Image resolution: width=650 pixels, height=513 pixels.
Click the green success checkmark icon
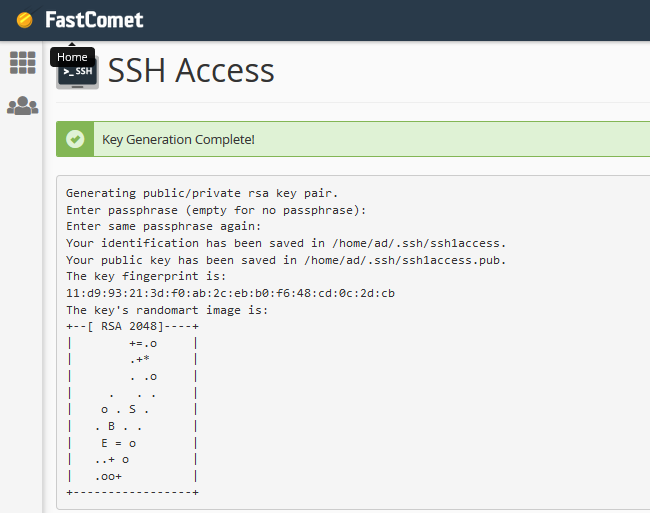click(x=75, y=139)
